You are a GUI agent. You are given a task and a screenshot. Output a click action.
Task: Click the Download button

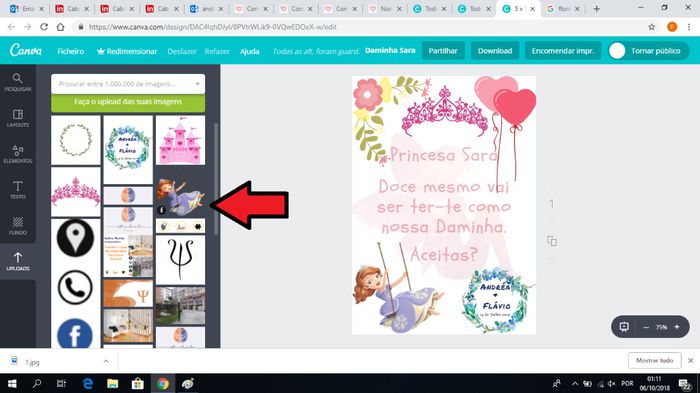coord(495,50)
